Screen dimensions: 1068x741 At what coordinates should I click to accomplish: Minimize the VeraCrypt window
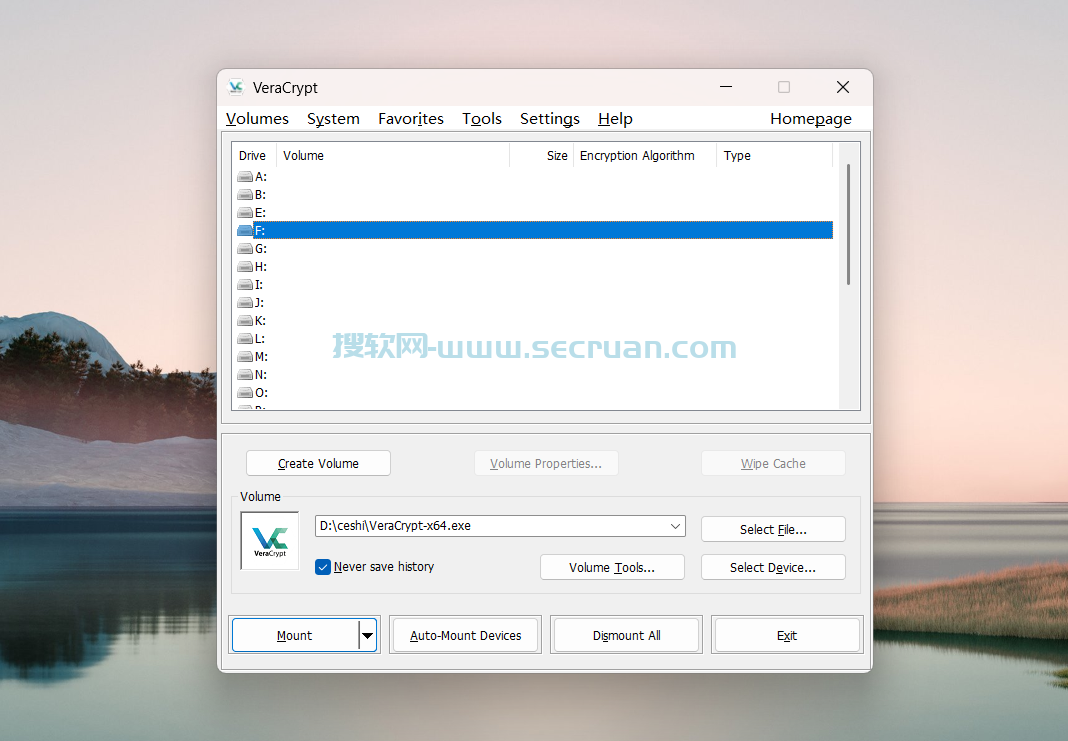(726, 87)
